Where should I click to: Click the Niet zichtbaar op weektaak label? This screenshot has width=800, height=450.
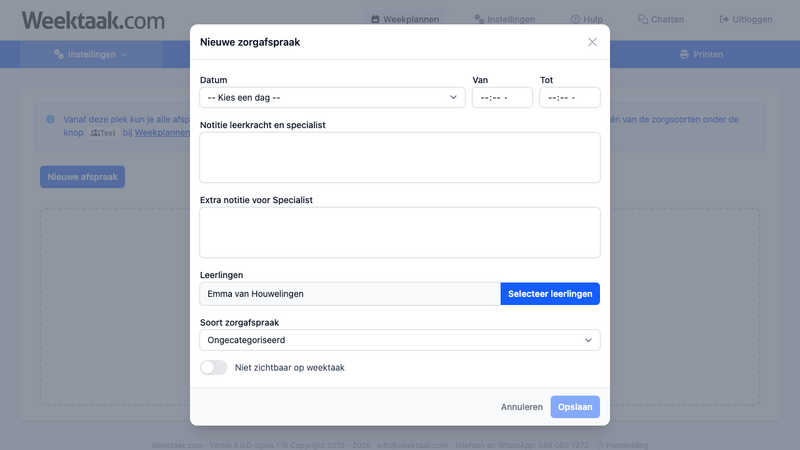290,368
